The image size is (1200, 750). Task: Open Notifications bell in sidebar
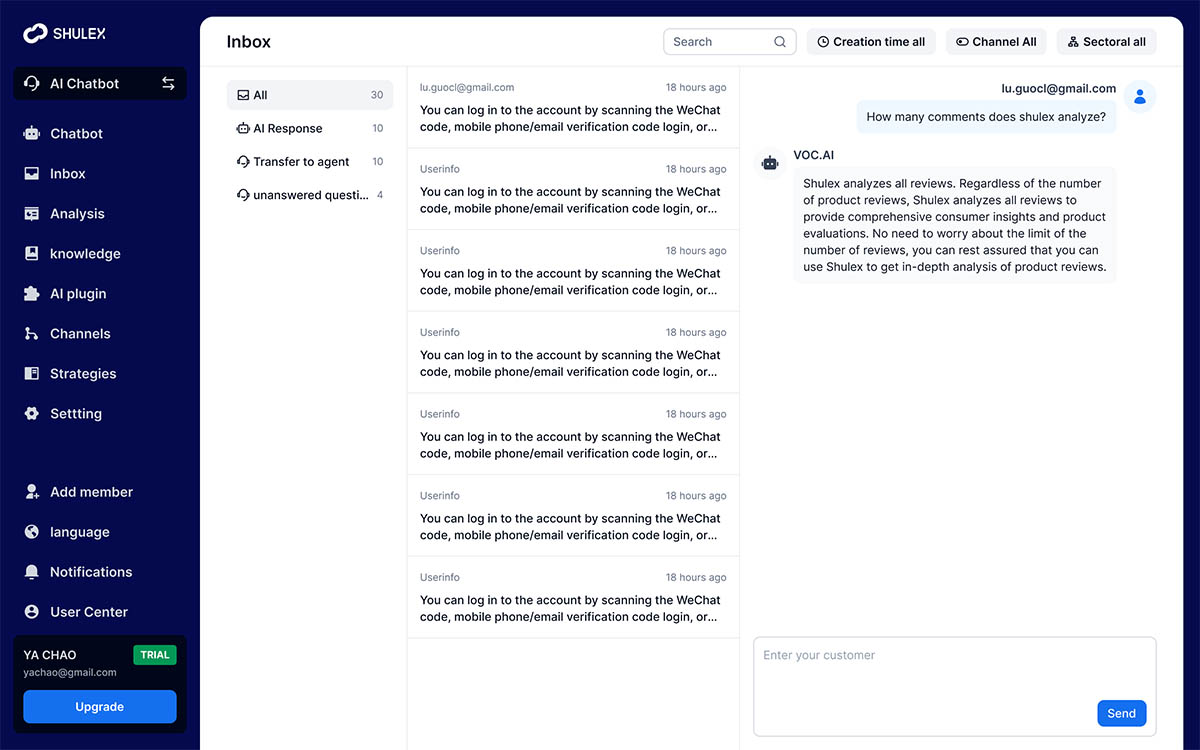[x=32, y=572]
